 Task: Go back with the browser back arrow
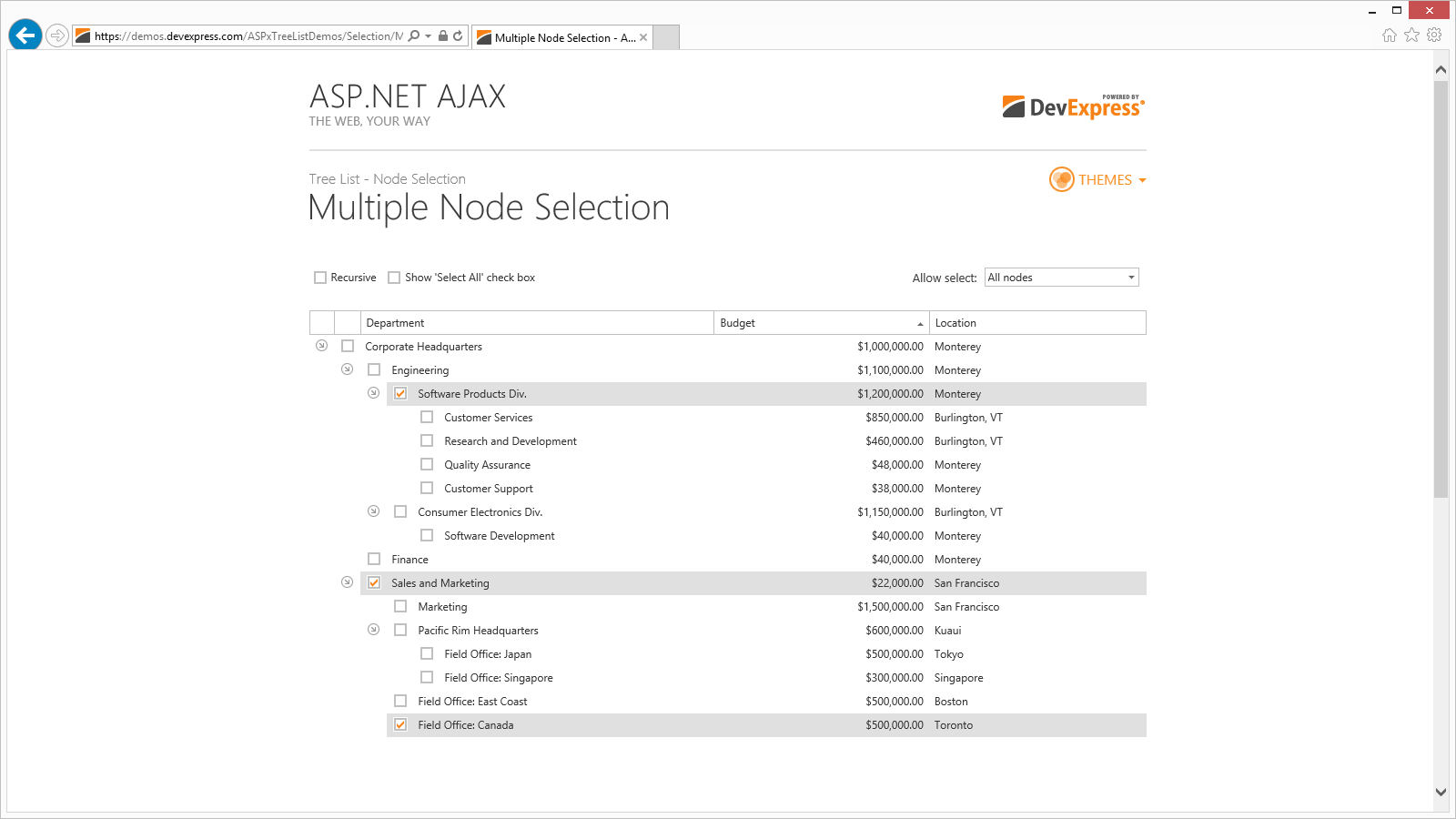[25, 35]
